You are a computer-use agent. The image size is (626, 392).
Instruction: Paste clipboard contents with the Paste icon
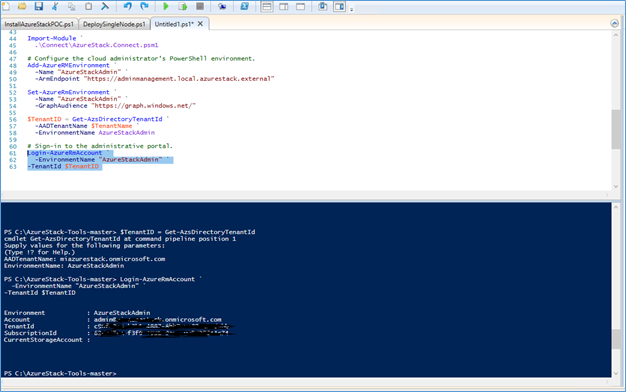pos(88,6)
